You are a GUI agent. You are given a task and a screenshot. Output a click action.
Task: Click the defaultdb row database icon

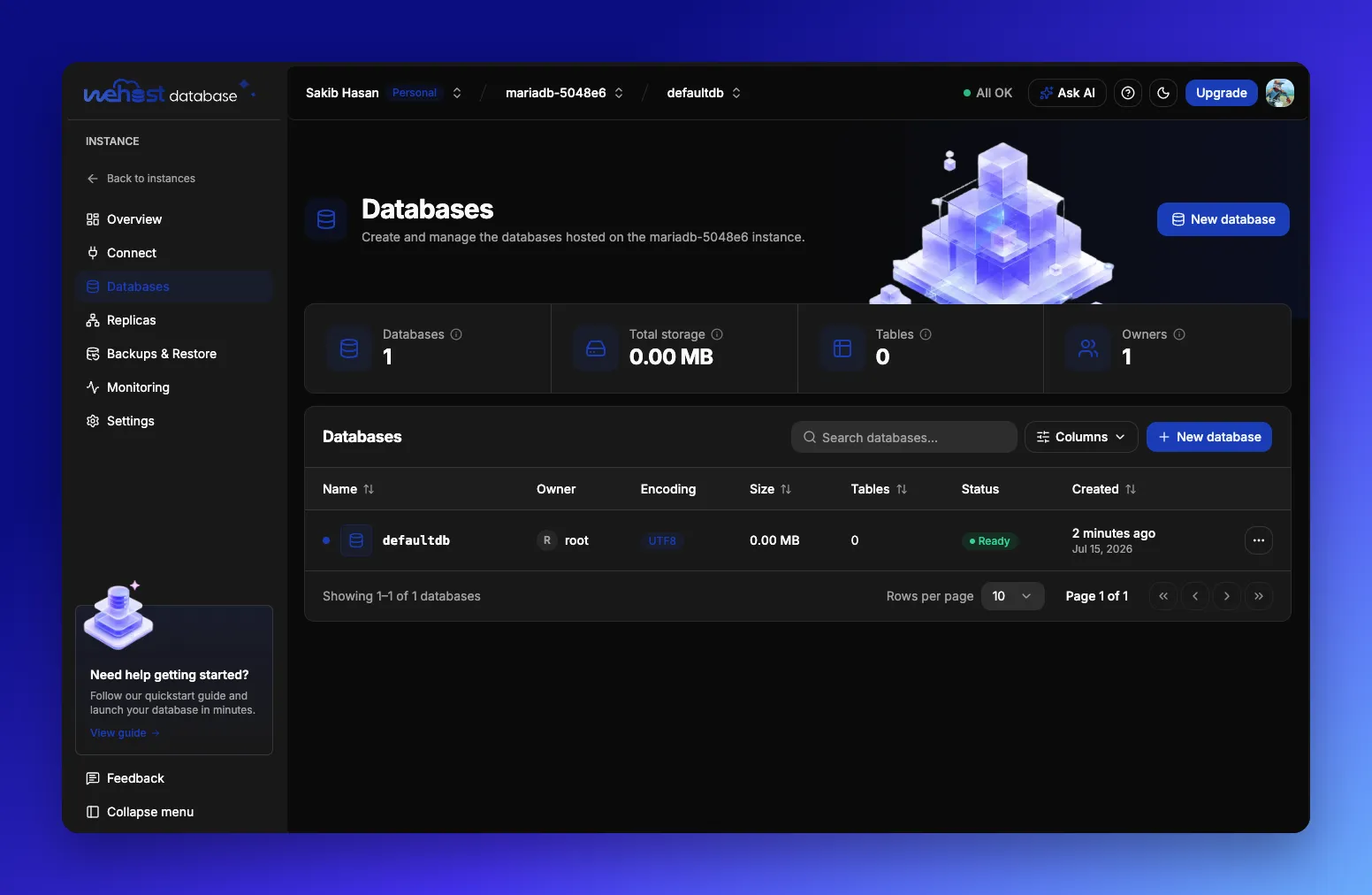[356, 540]
